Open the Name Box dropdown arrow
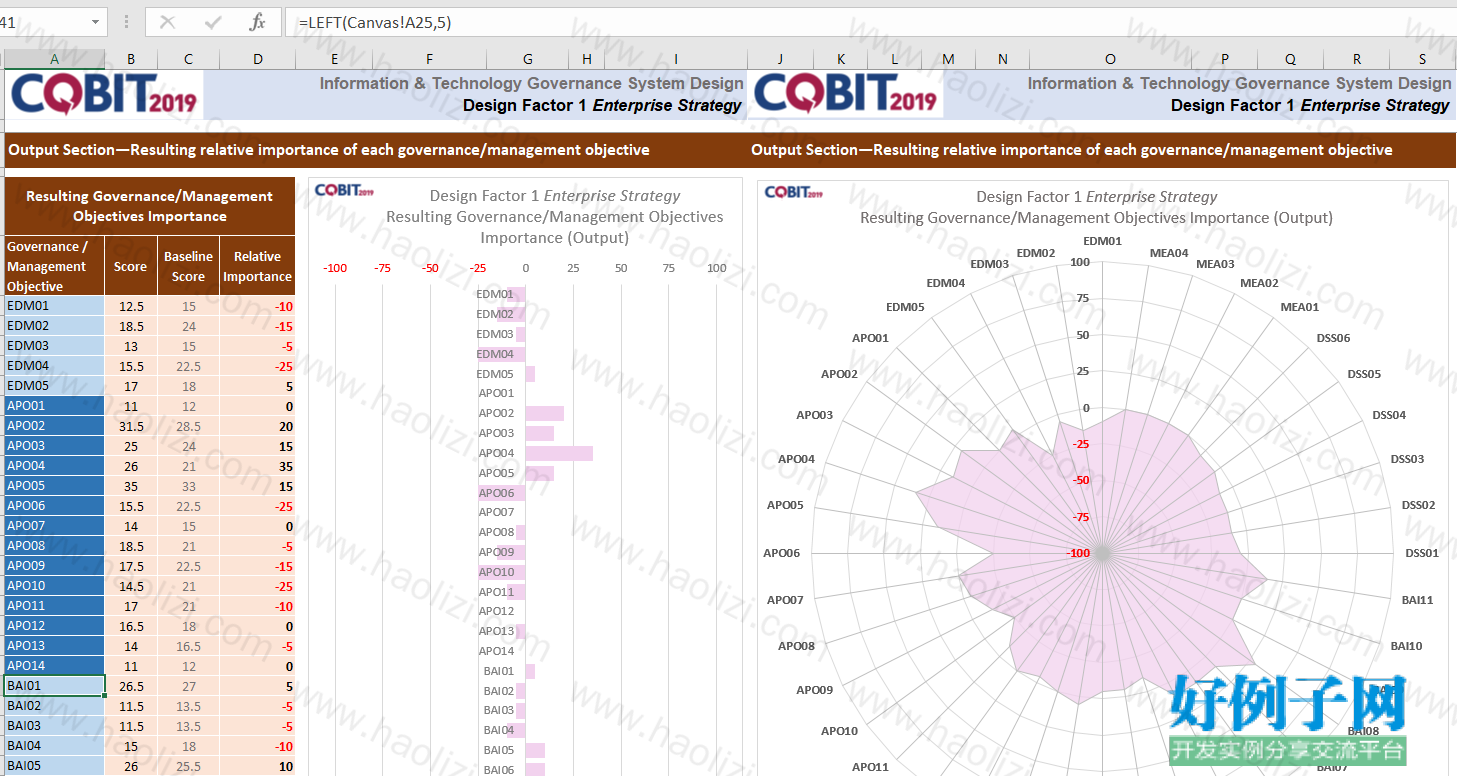The height and width of the screenshot is (776, 1457). [96, 22]
